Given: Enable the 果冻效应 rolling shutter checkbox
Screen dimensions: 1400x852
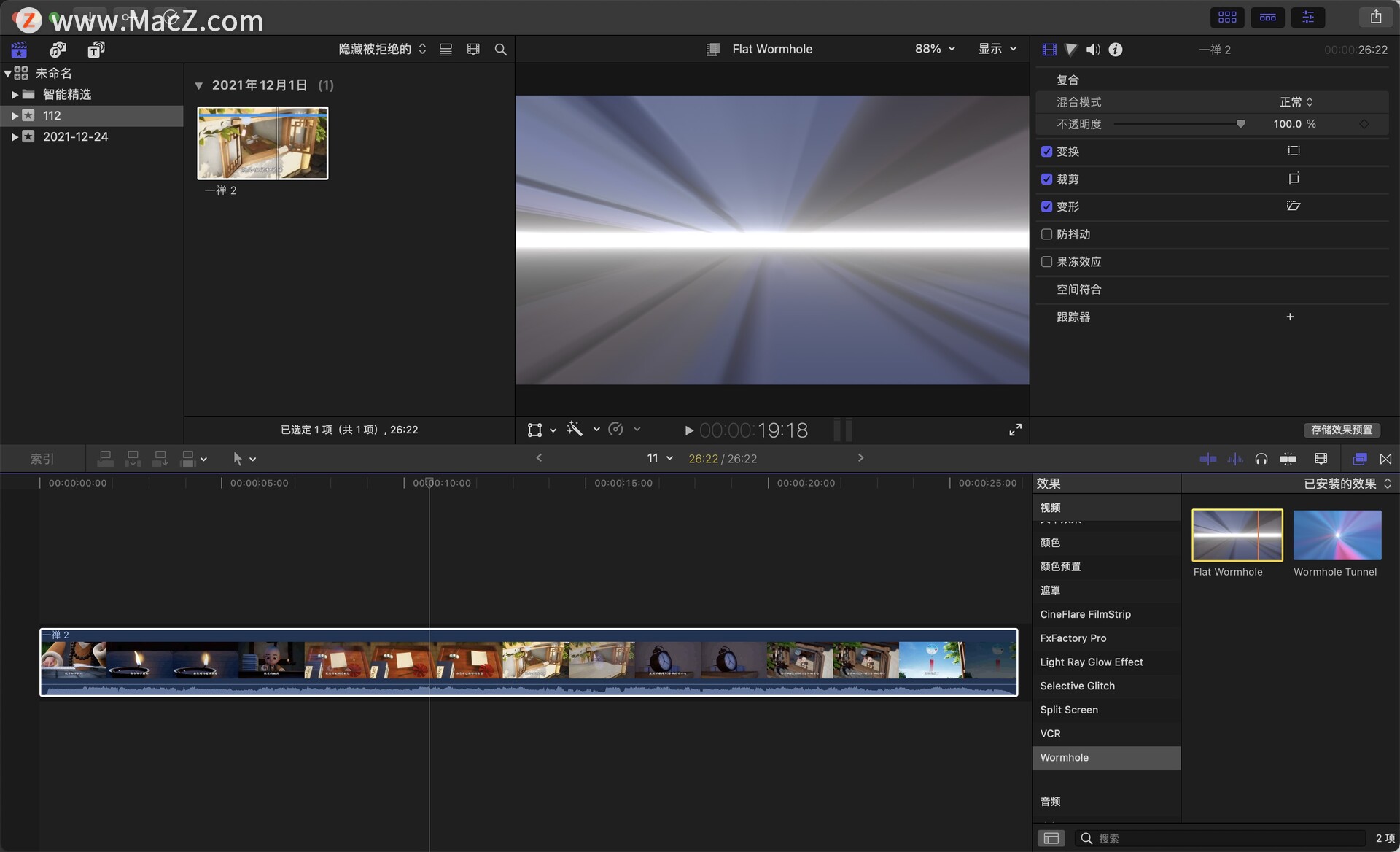Looking at the screenshot, I should (1046, 262).
